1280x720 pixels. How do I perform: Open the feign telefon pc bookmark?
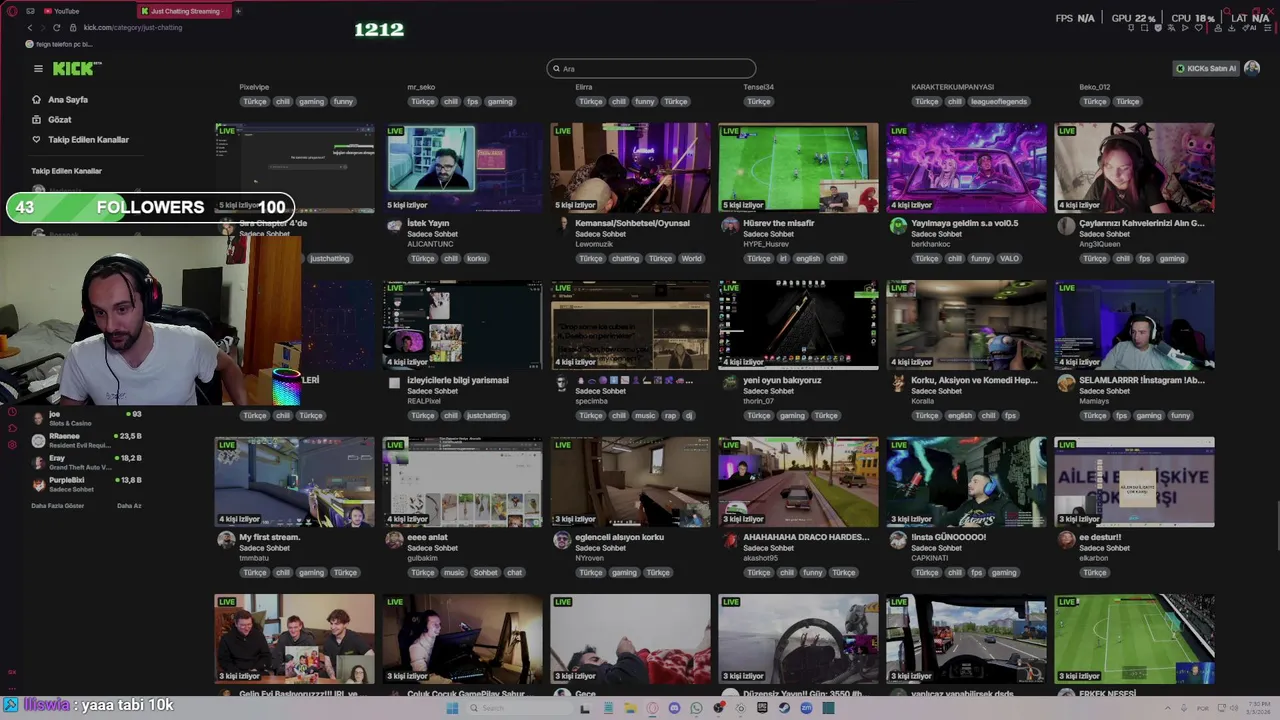point(59,44)
